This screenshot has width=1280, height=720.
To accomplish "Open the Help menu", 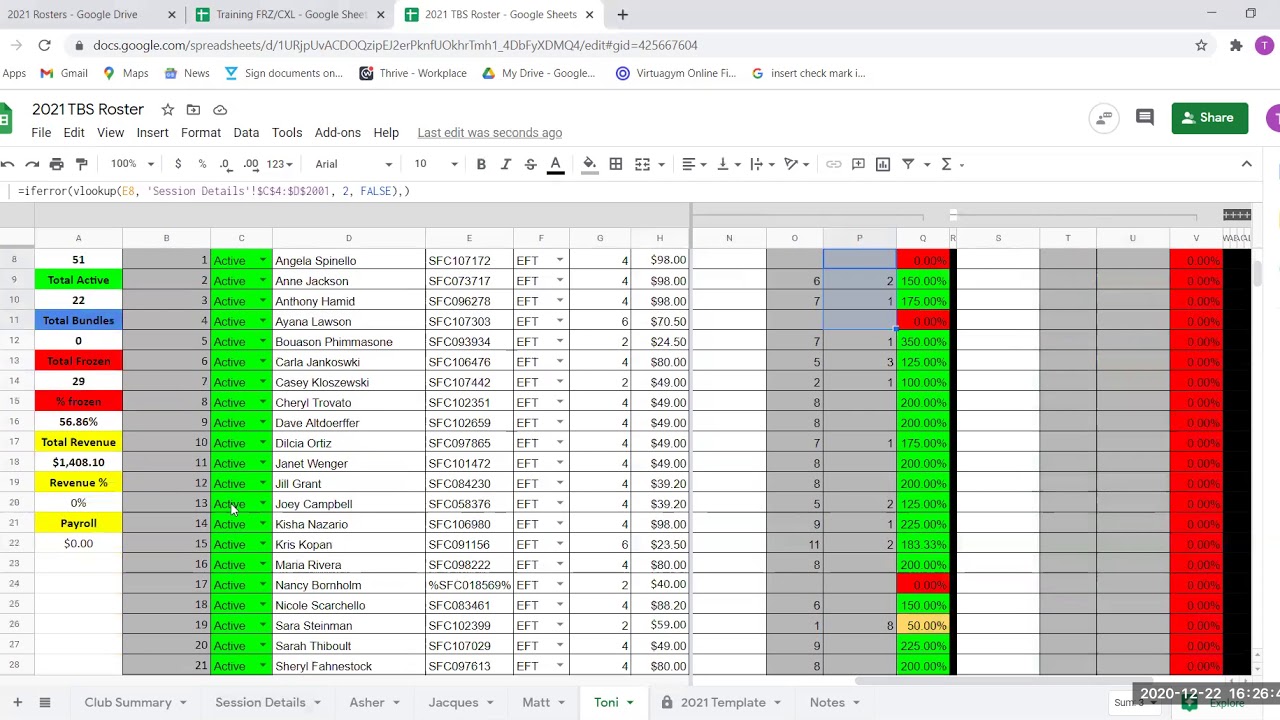I will coord(386,133).
